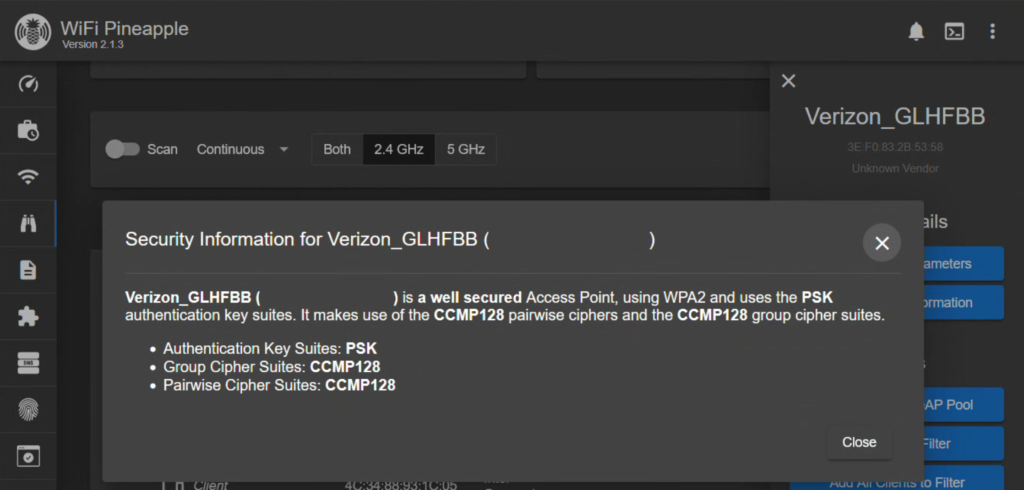Select the Recon binoculars icon
This screenshot has height=490, width=1024.
28,223
